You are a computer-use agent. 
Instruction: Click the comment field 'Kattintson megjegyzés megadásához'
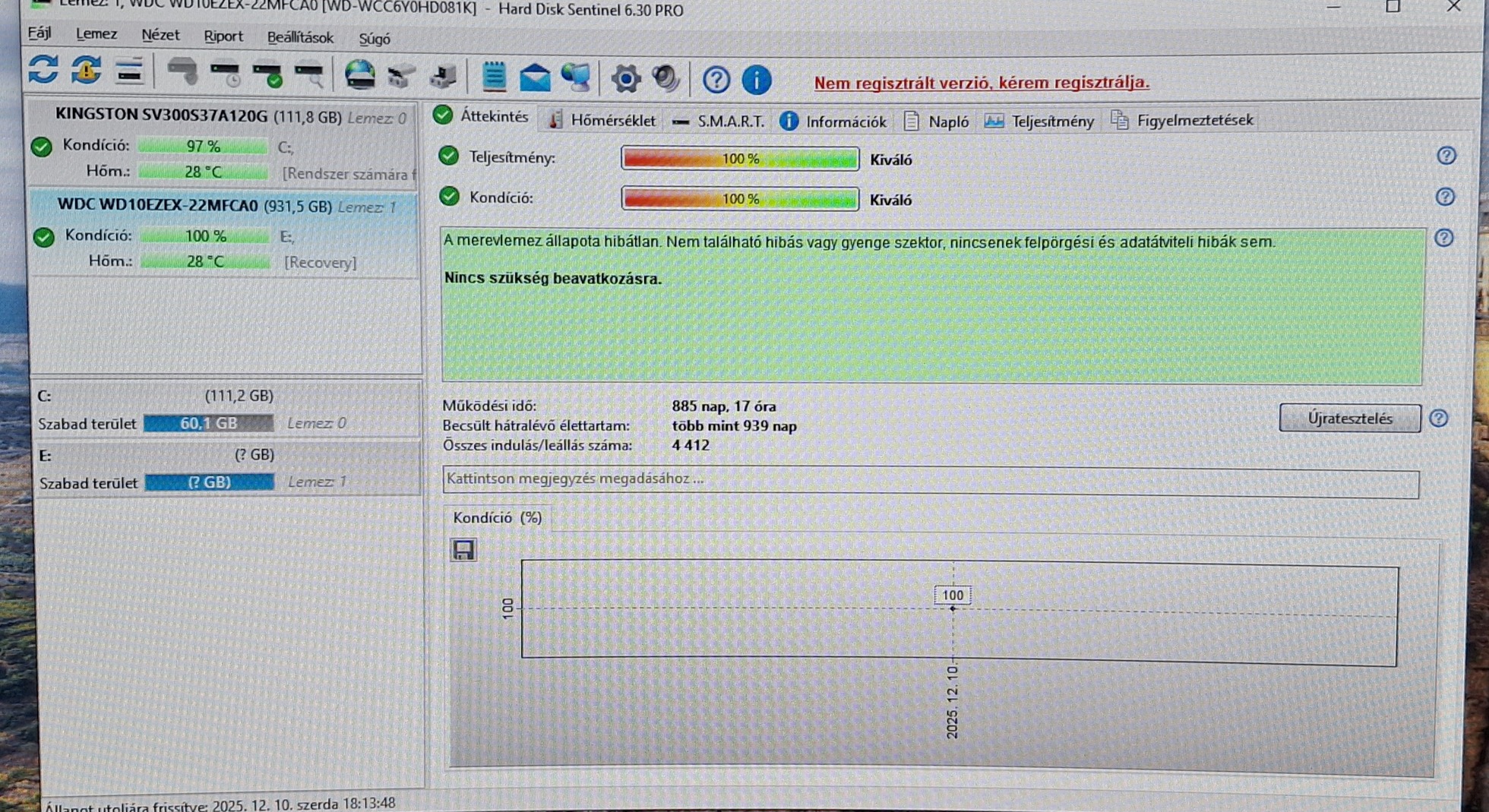(931, 482)
